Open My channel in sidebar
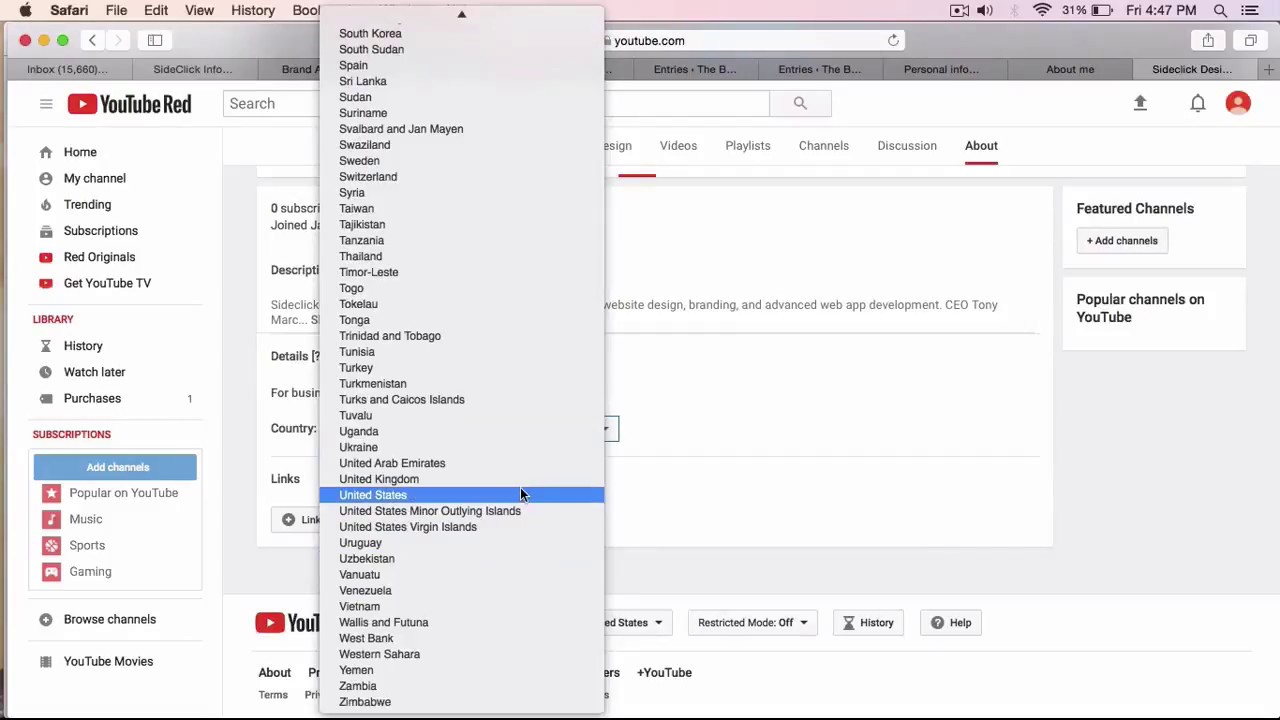Viewport: 1280px width, 720px height. [95, 178]
